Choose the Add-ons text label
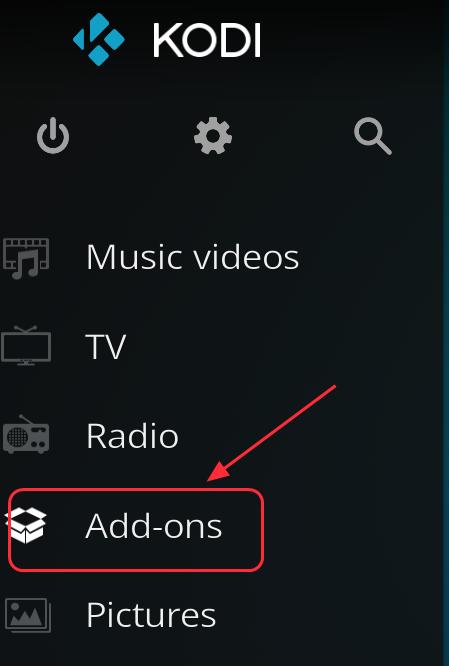The width and height of the screenshot is (449, 666). point(153,525)
